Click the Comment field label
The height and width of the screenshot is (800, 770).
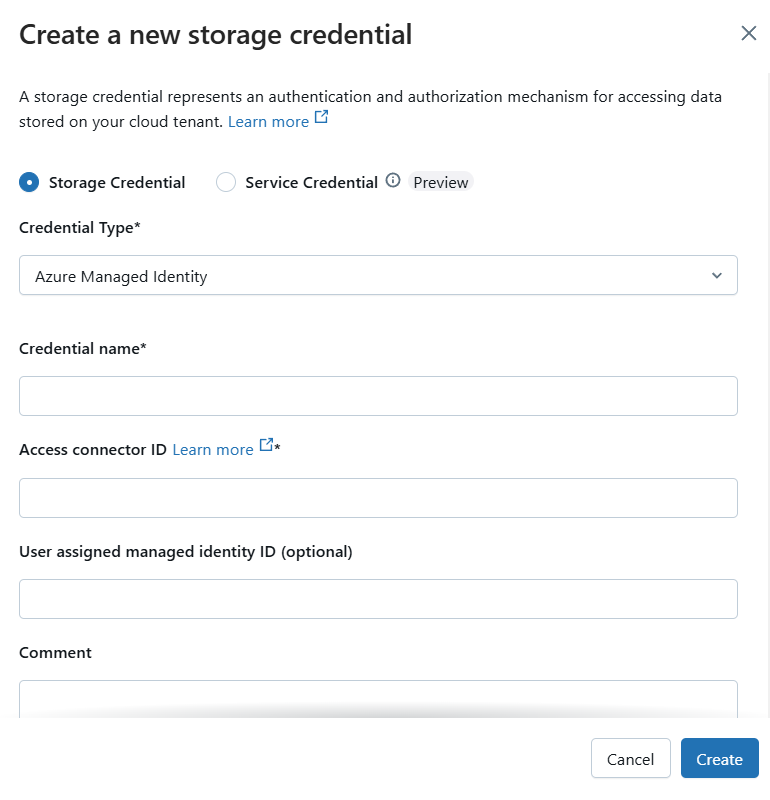55,653
